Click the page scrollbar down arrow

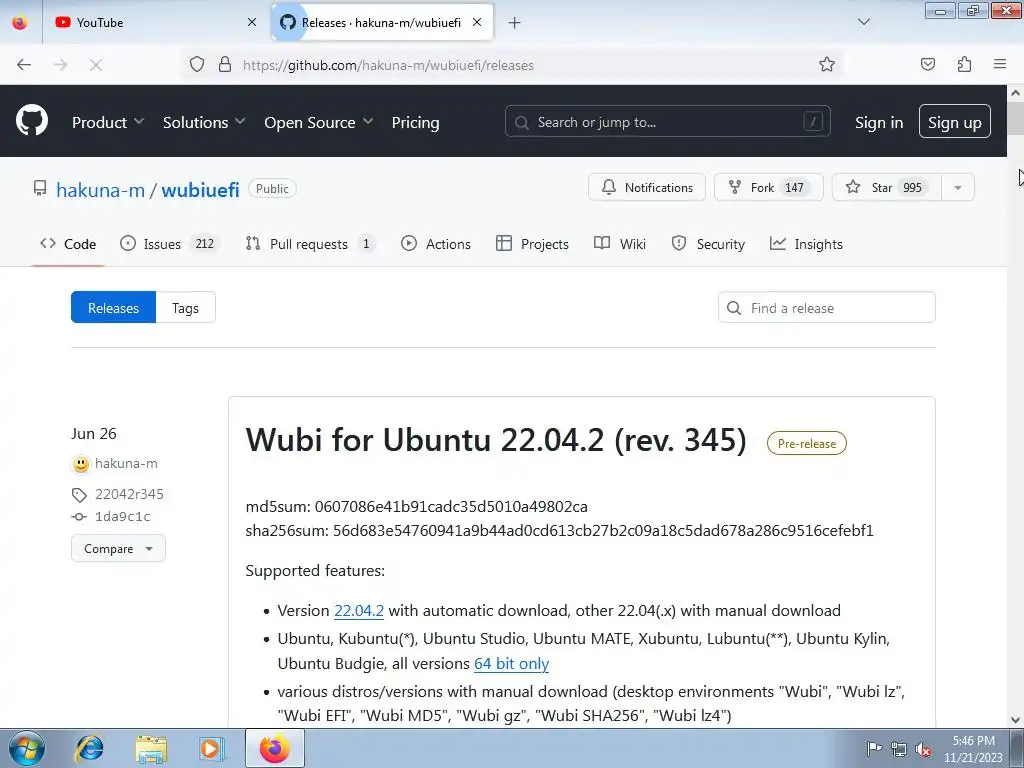point(1016,720)
